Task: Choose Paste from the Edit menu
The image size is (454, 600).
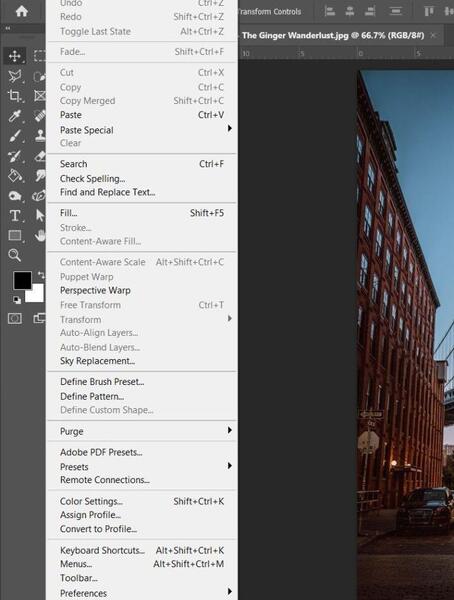Action: pos(142,115)
